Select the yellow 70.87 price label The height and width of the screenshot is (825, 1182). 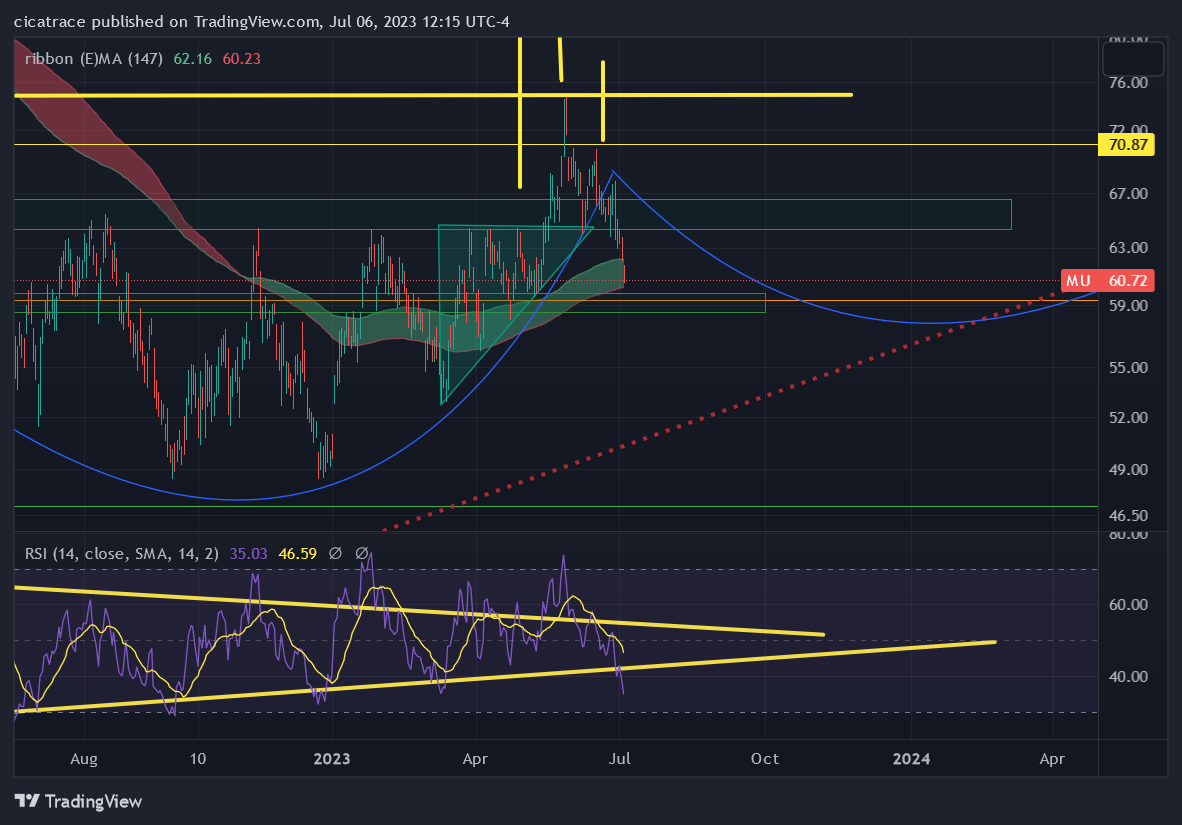pyautogui.click(x=1126, y=144)
